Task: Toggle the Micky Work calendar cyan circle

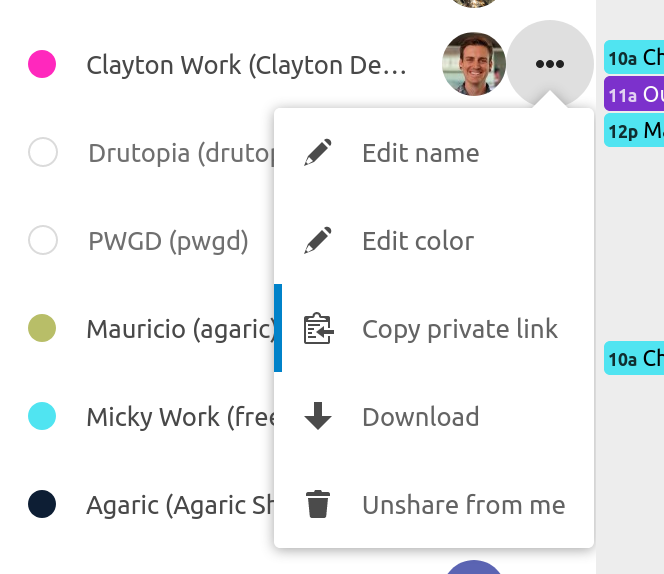Action: point(42,416)
